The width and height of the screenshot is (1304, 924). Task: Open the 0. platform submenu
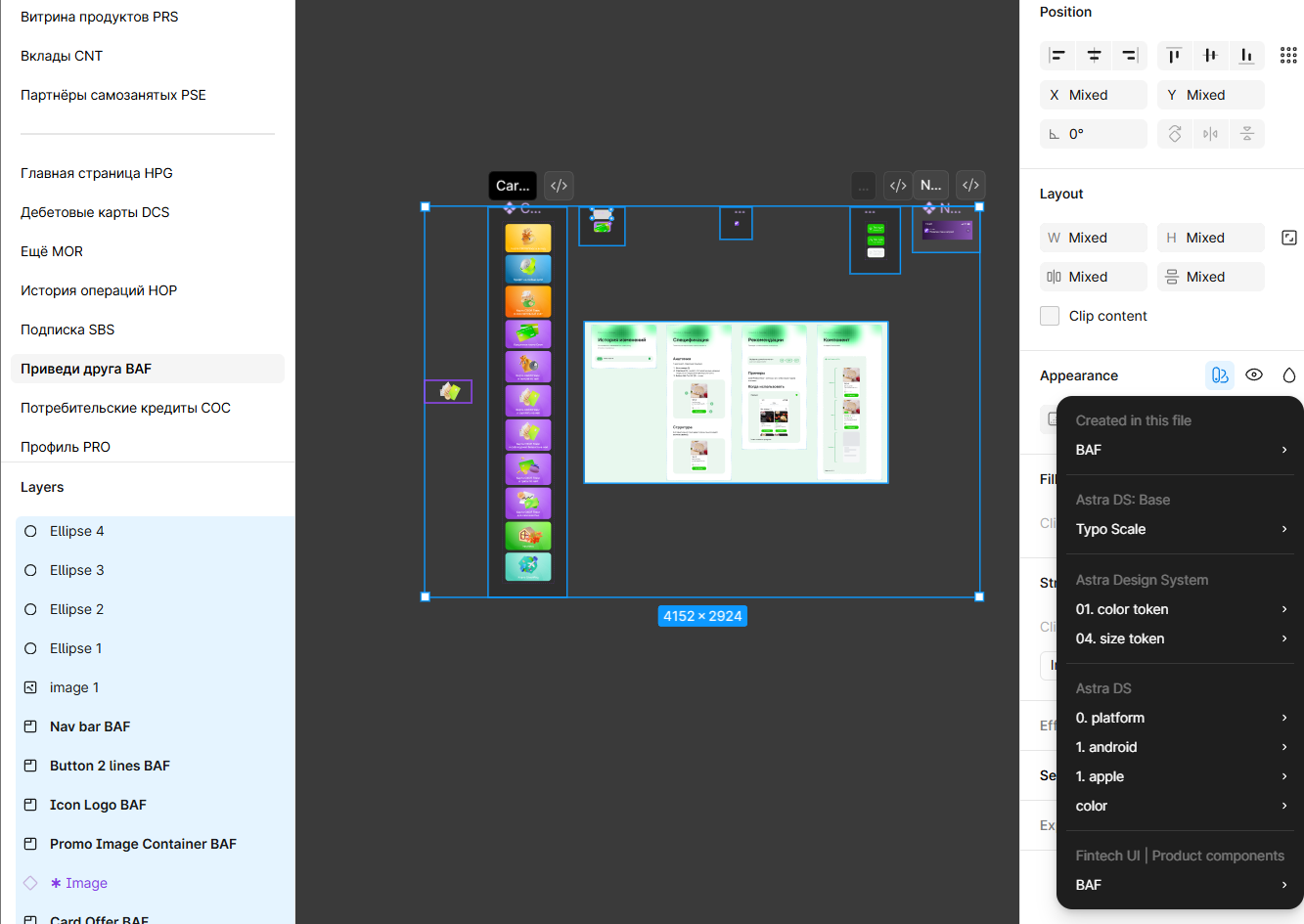1181,718
